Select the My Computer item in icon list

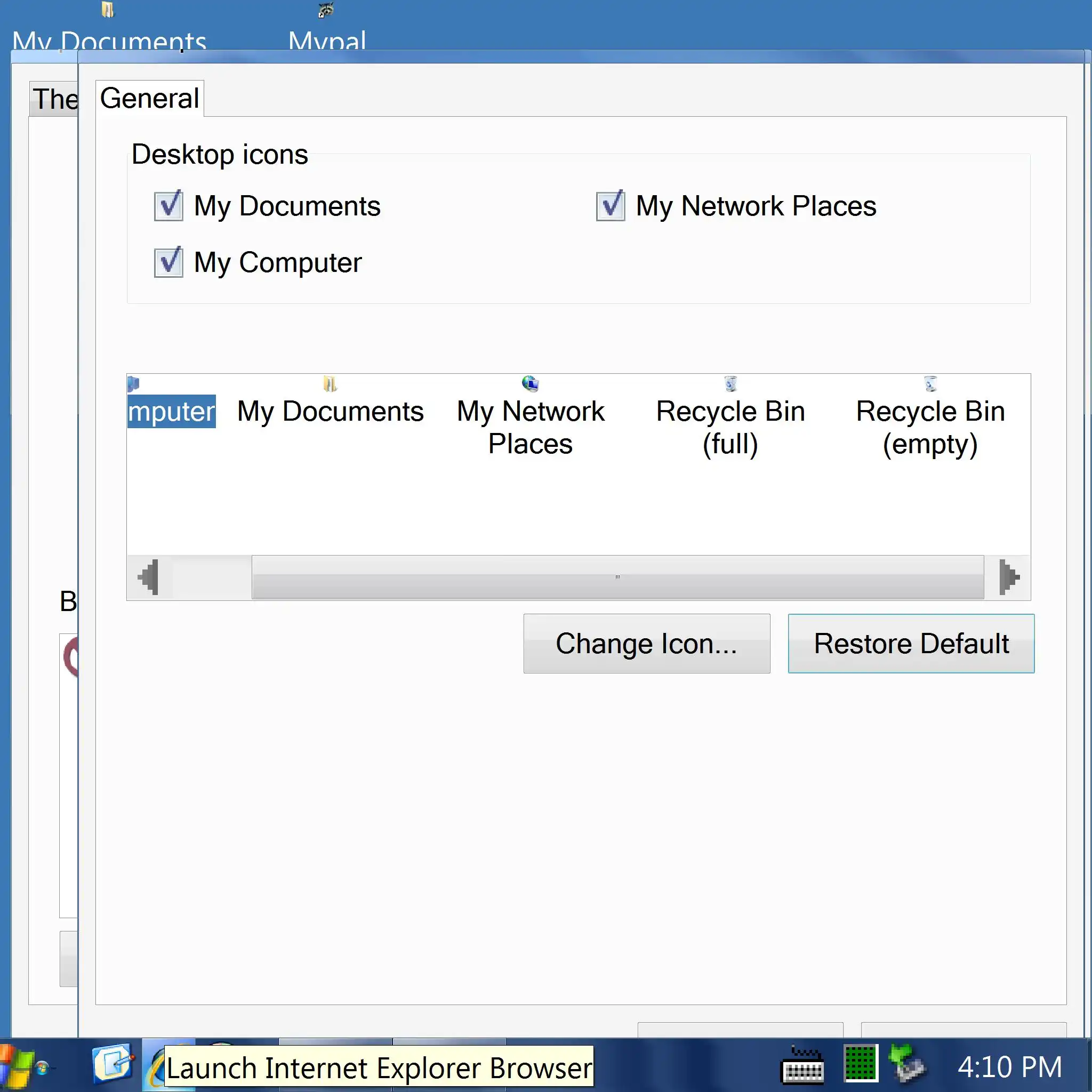[x=171, y=411]
